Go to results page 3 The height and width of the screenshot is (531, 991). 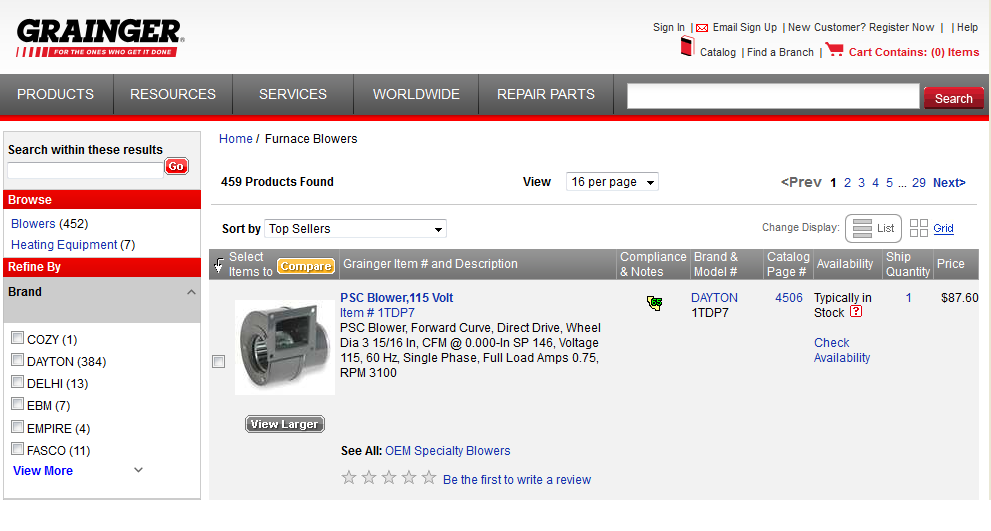pyautogui.click(x=861, y=183)
